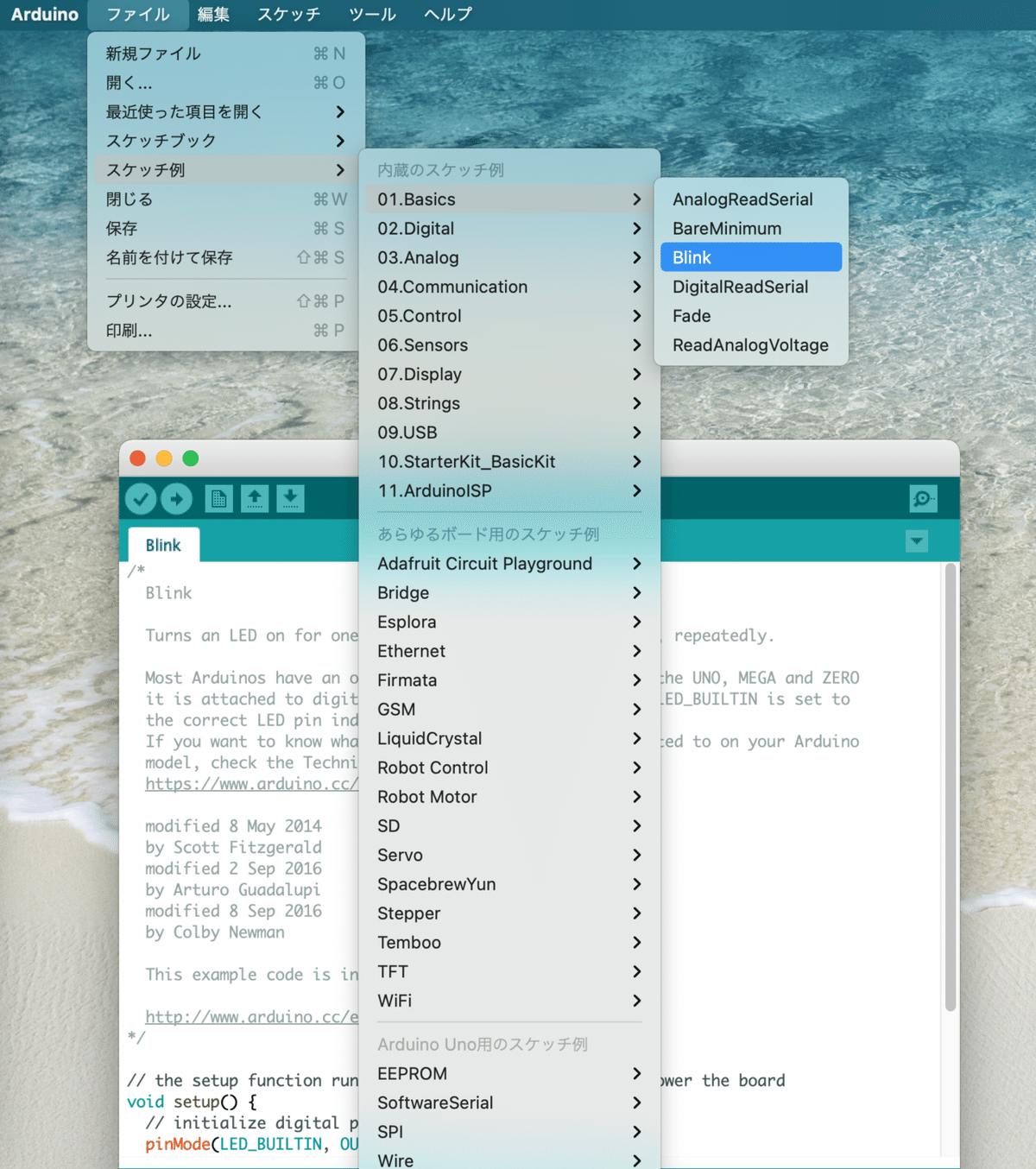Click the Open sketch up-arrow icon

pyautogui.click(x=255, y=498)
